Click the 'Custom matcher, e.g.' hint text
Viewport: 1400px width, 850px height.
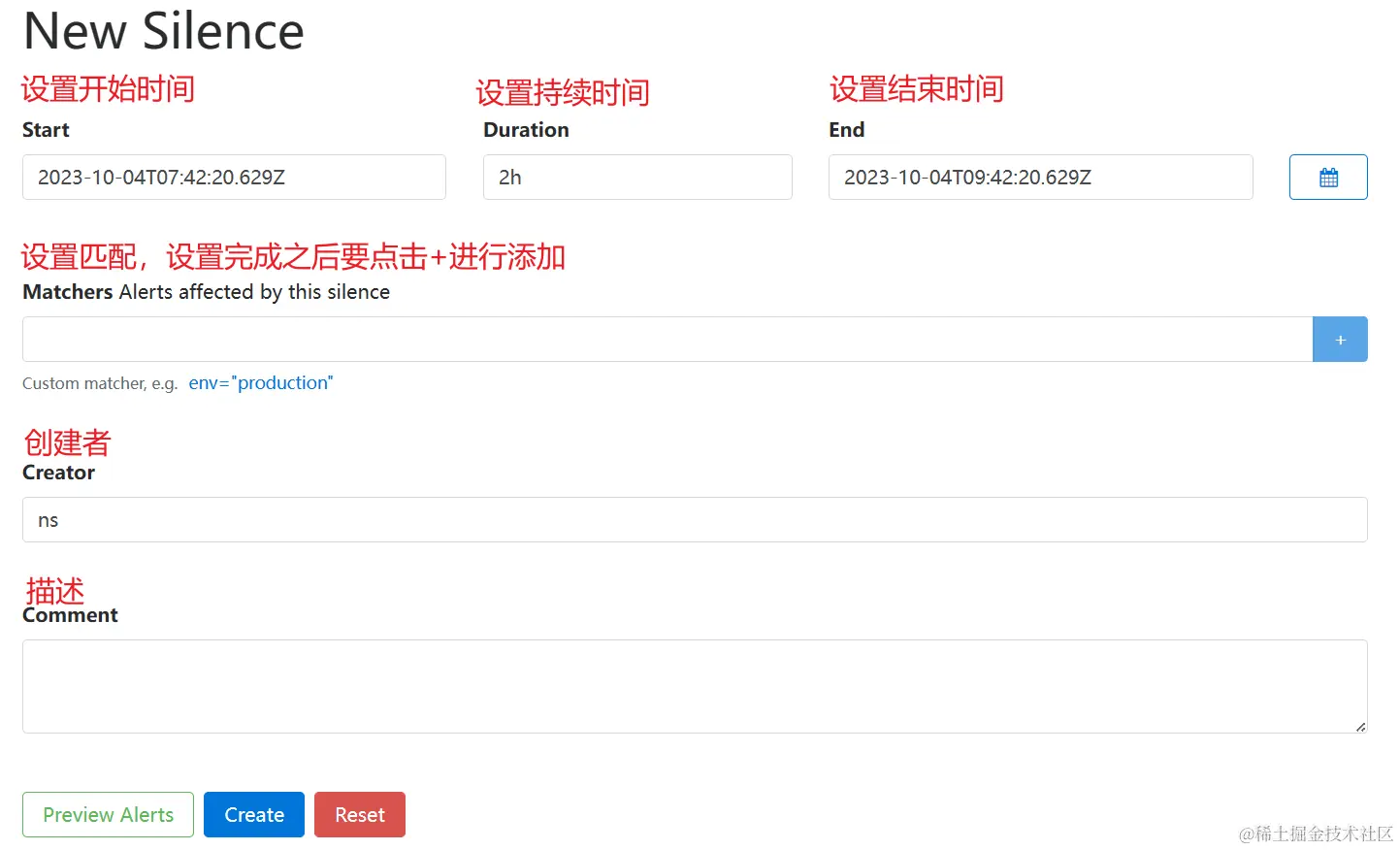tap(100, 383)
